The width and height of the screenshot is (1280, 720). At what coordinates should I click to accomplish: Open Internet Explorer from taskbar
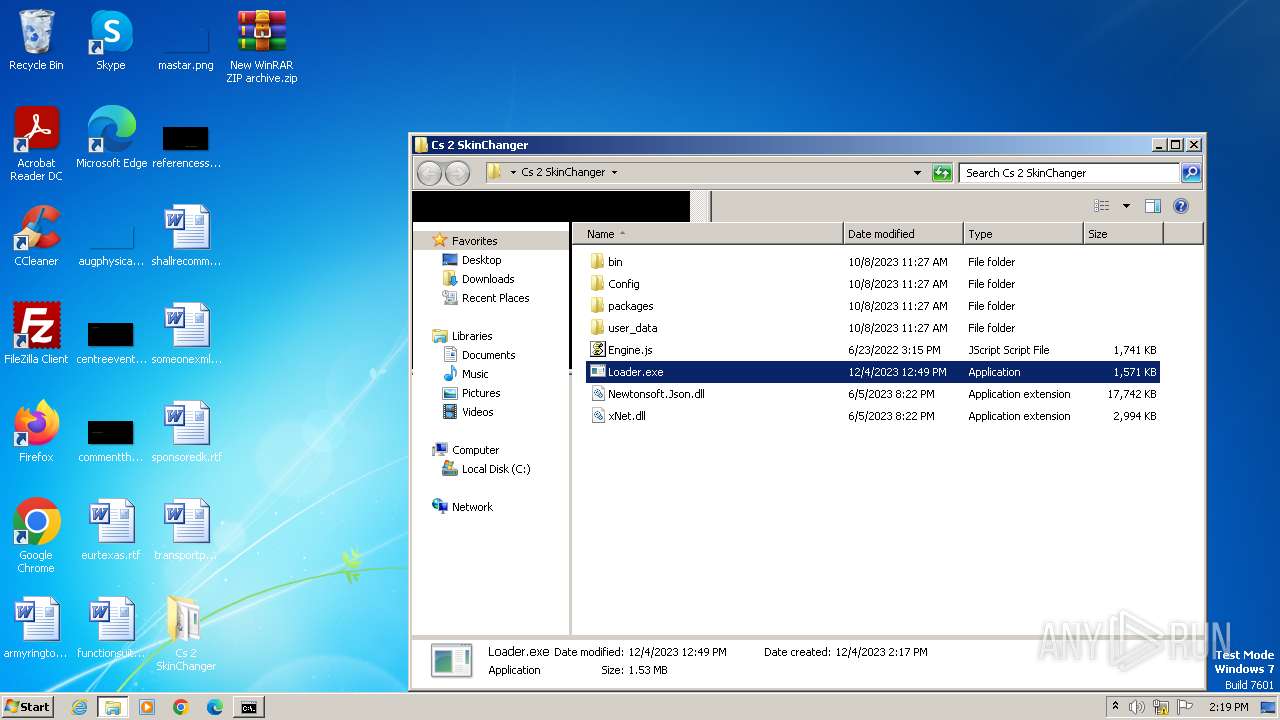80,707
